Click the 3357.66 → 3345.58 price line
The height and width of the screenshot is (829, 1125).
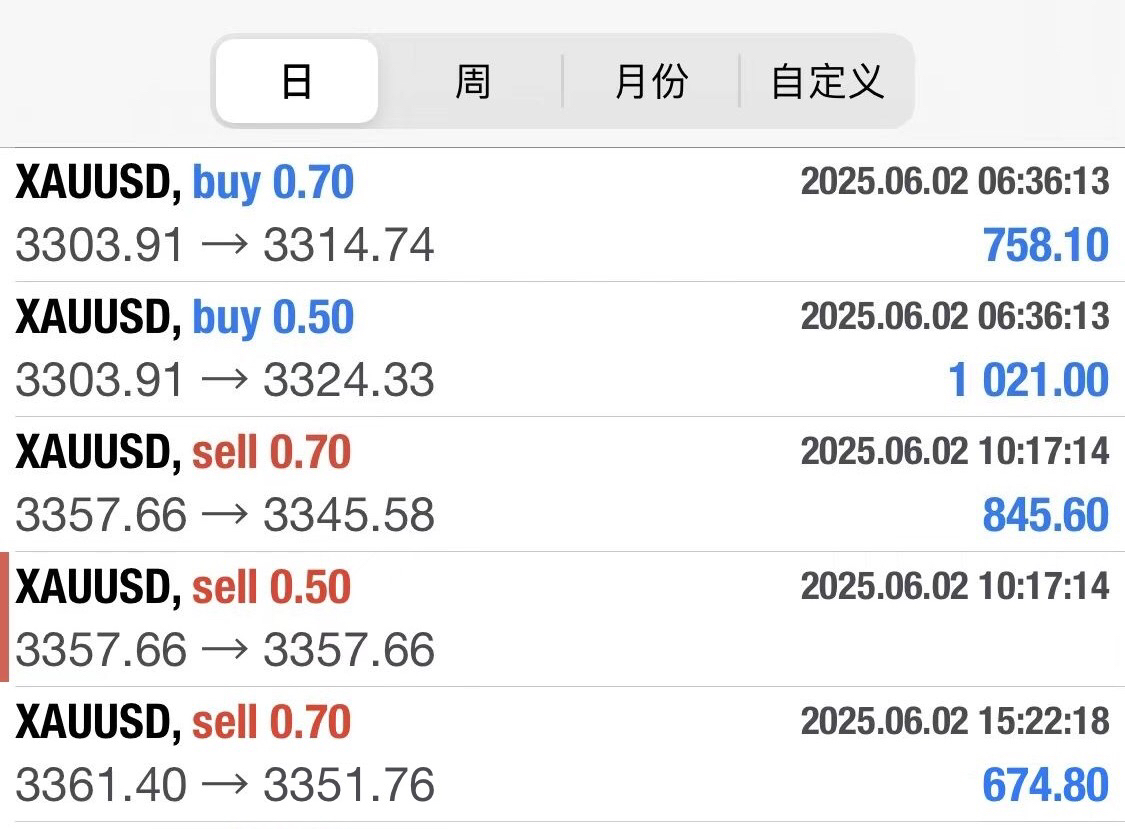point(225,515)
